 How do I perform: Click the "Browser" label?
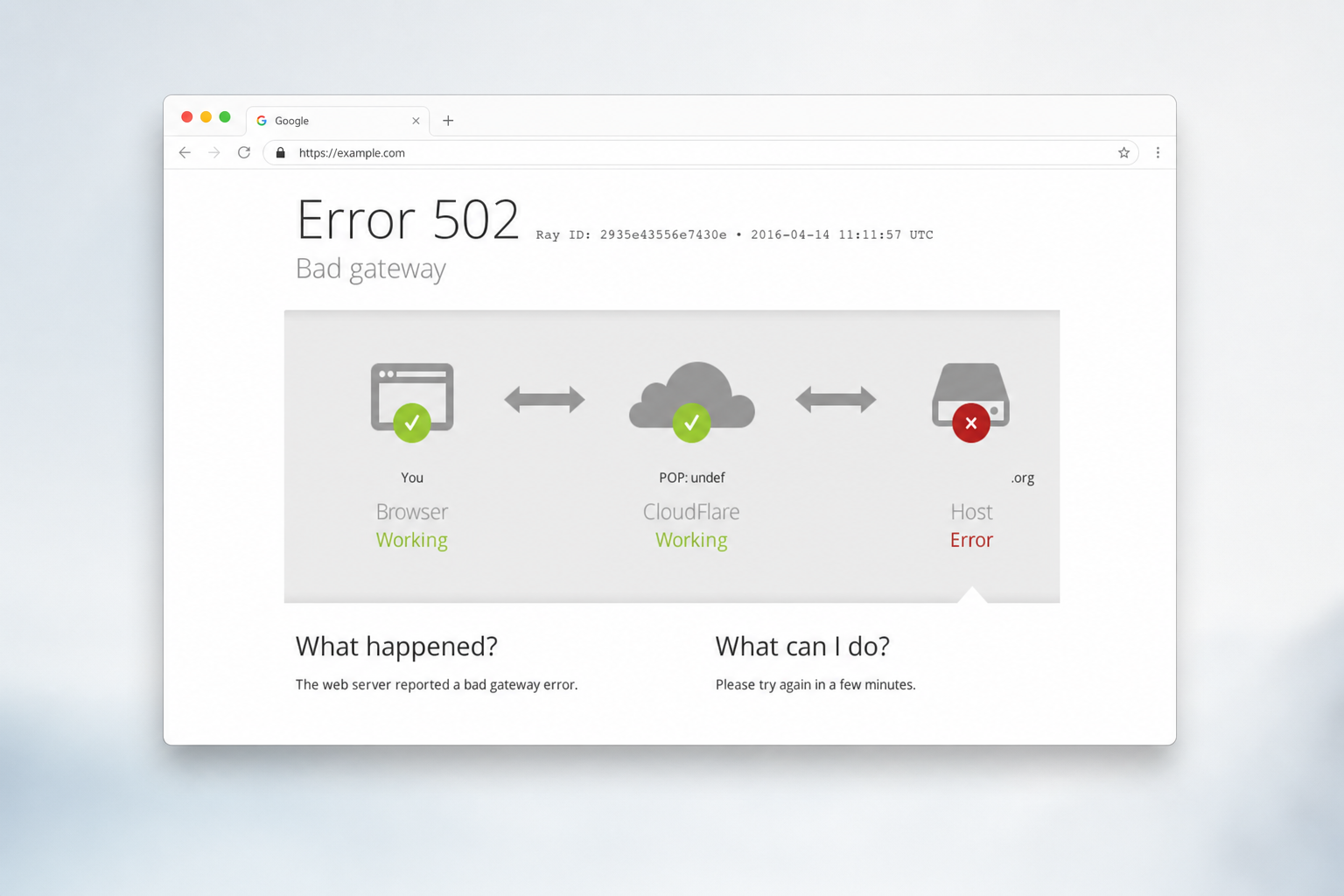(x=412, y=512)
